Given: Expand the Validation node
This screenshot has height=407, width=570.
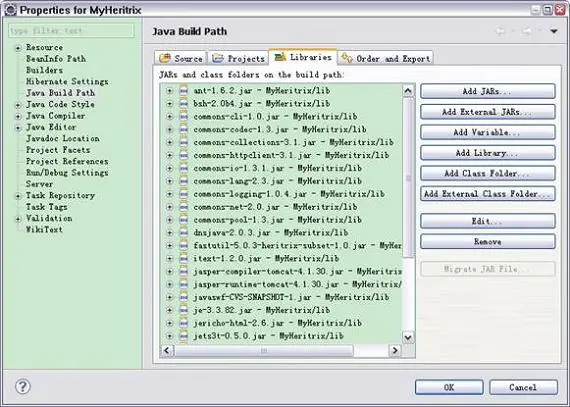Looking at the screenshot, I should 18,219.
